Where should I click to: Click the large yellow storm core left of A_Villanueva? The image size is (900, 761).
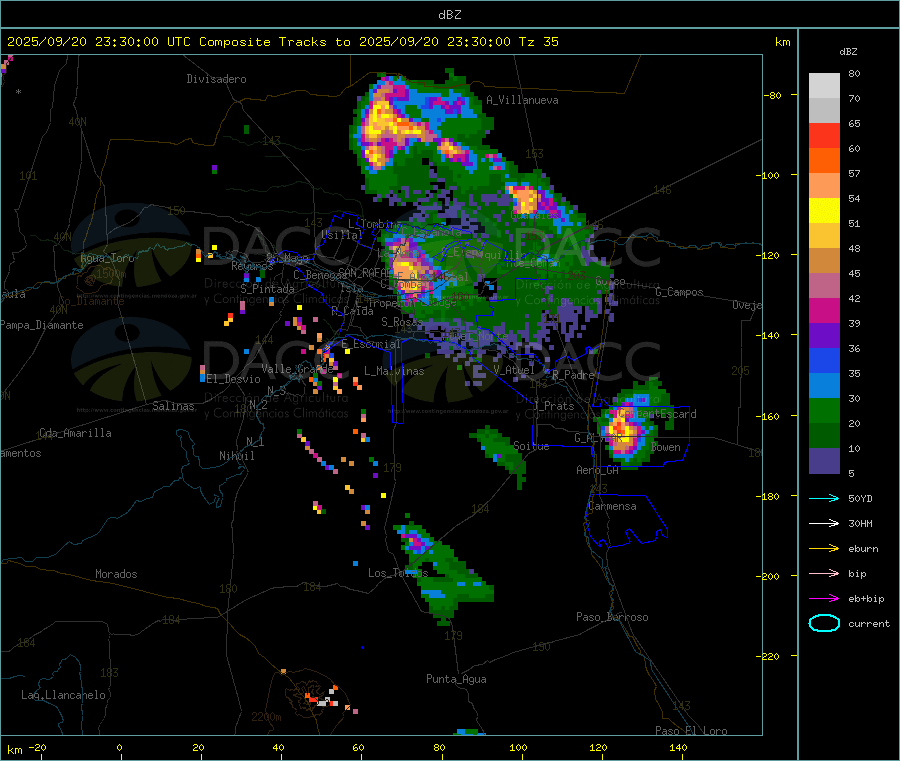pos(383,122)
